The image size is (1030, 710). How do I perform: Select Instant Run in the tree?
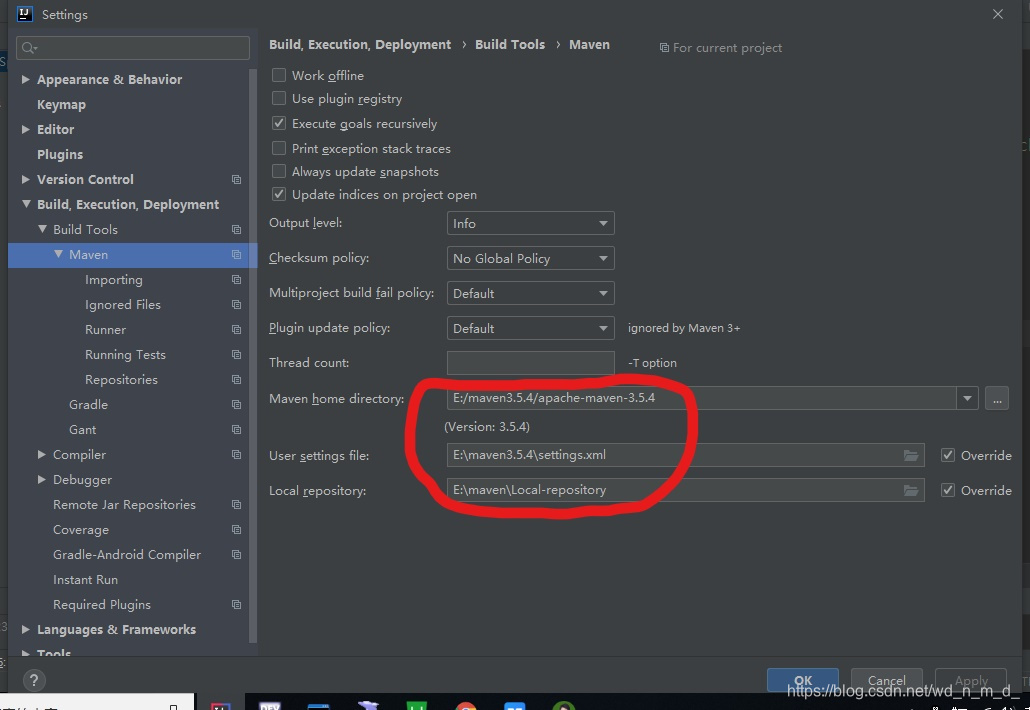pyautogui.click(x=85, y=580)
